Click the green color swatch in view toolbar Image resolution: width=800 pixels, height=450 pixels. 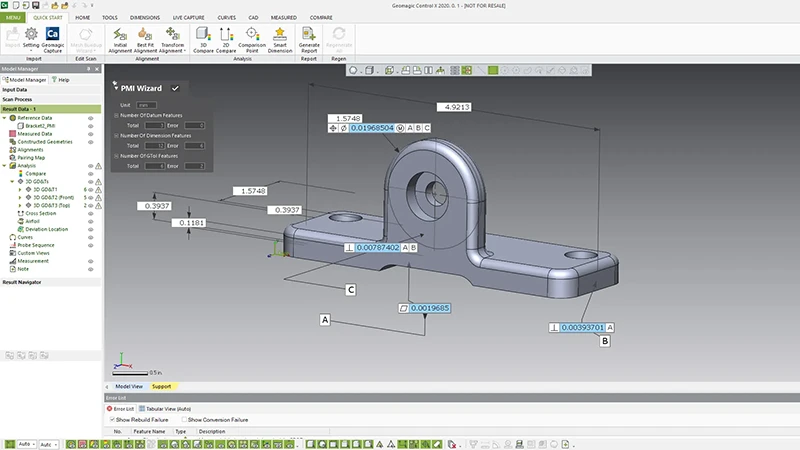click(492, 71)
